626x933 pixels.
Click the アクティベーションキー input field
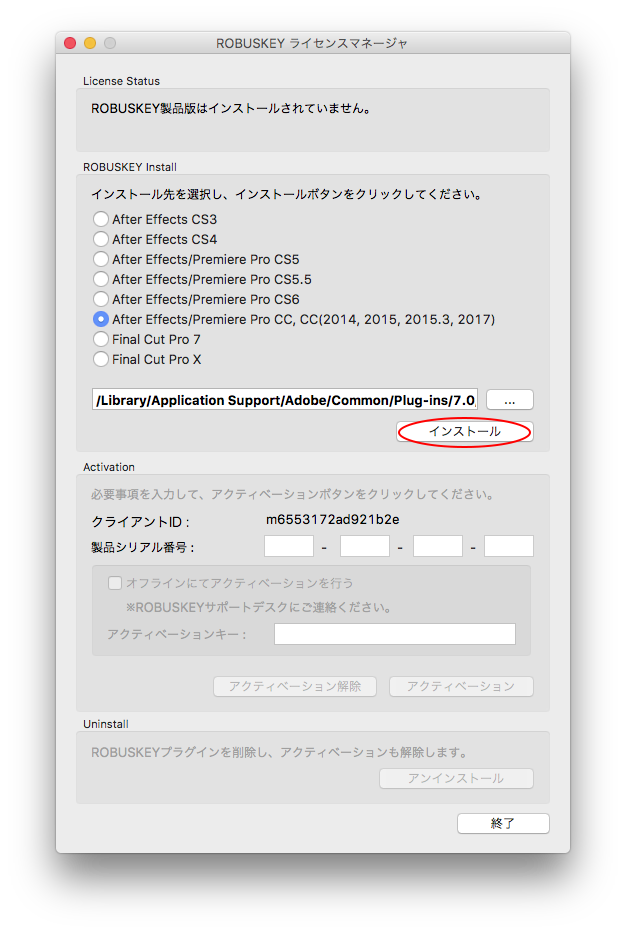[x=395, y=634]
